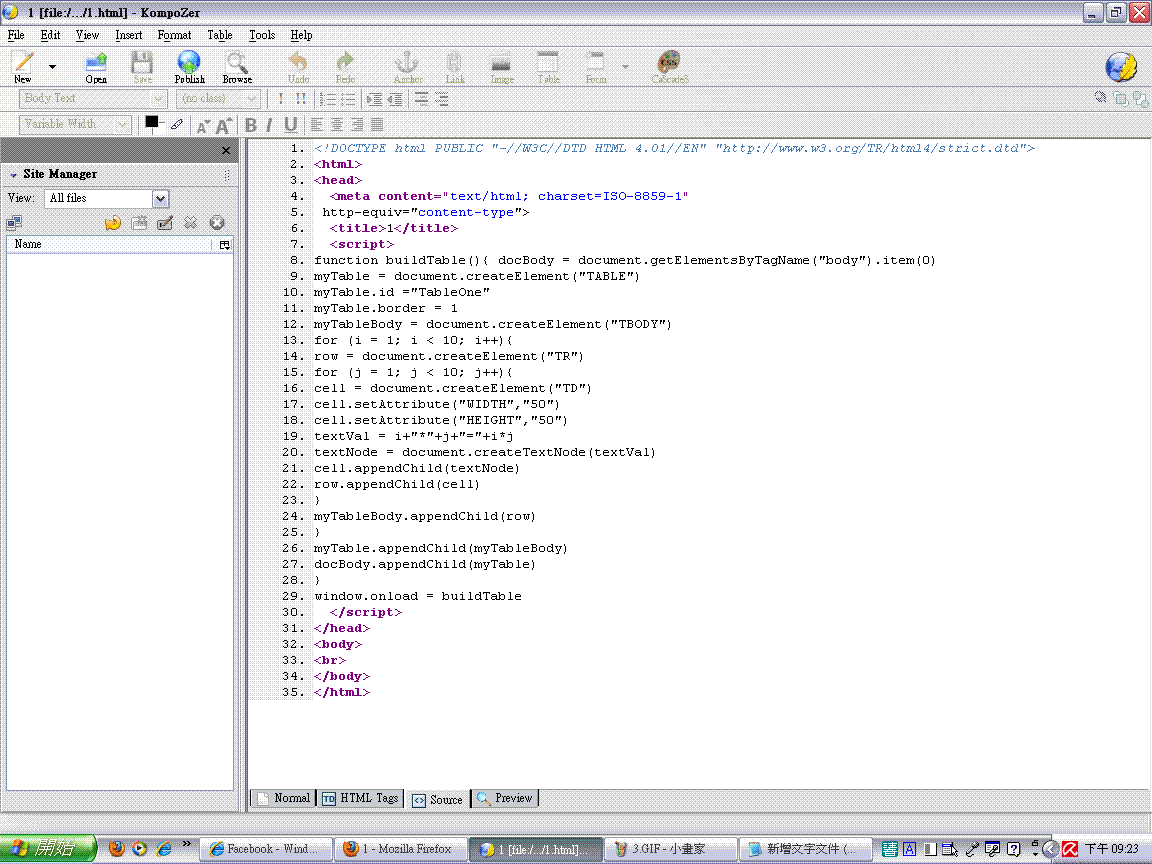Open the Table menu
Image resolution: width=1152 pixels, height=864 pixels.
[x=220, y=35]
